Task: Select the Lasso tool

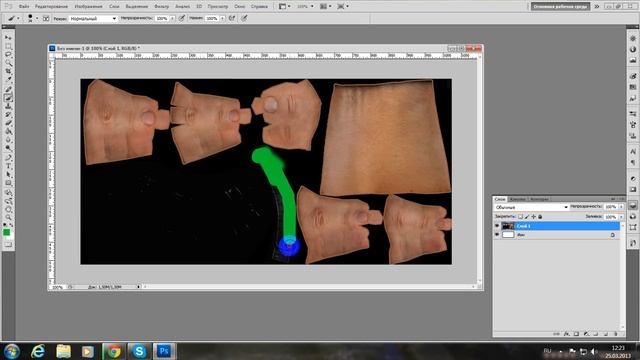Action: (x=8, y=54)
